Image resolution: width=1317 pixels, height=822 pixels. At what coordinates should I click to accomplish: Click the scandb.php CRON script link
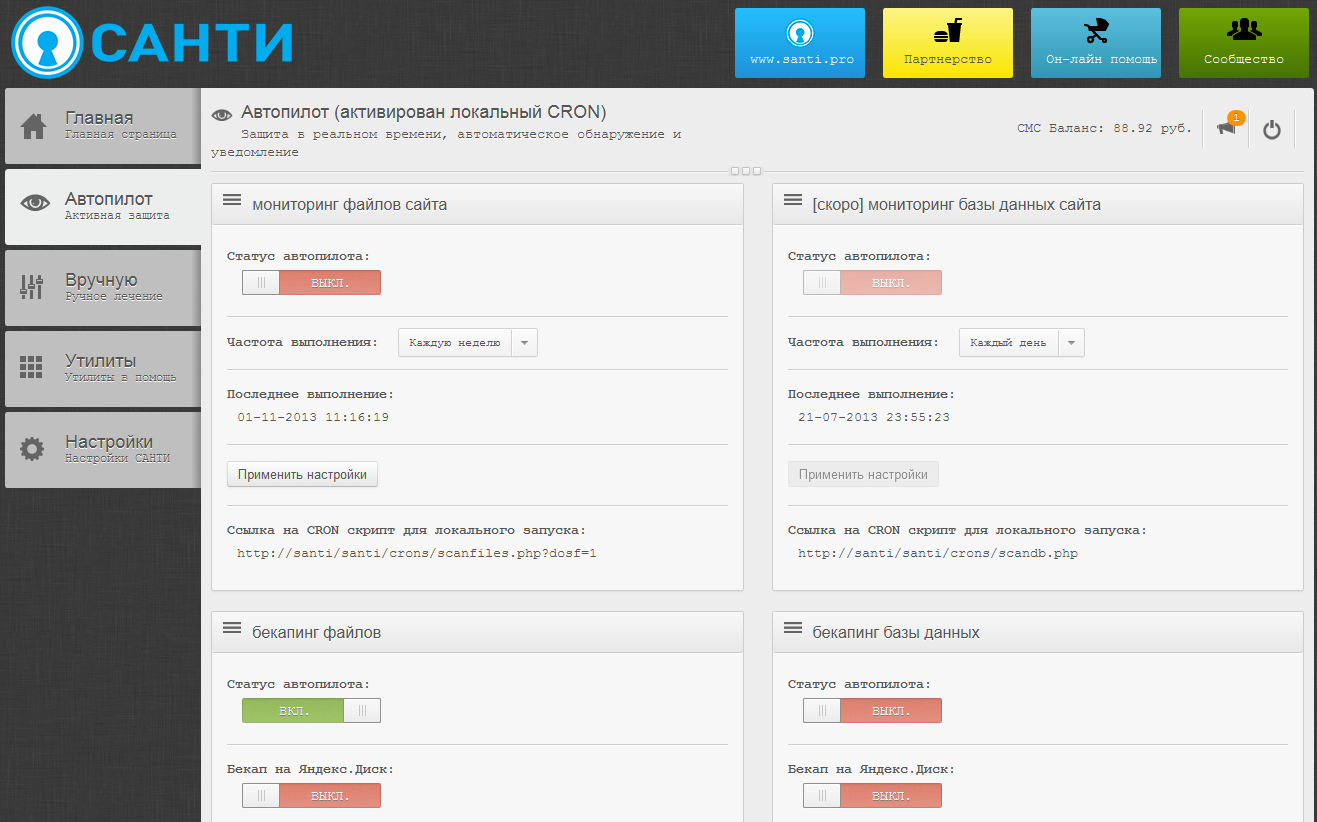pos(938,553)
